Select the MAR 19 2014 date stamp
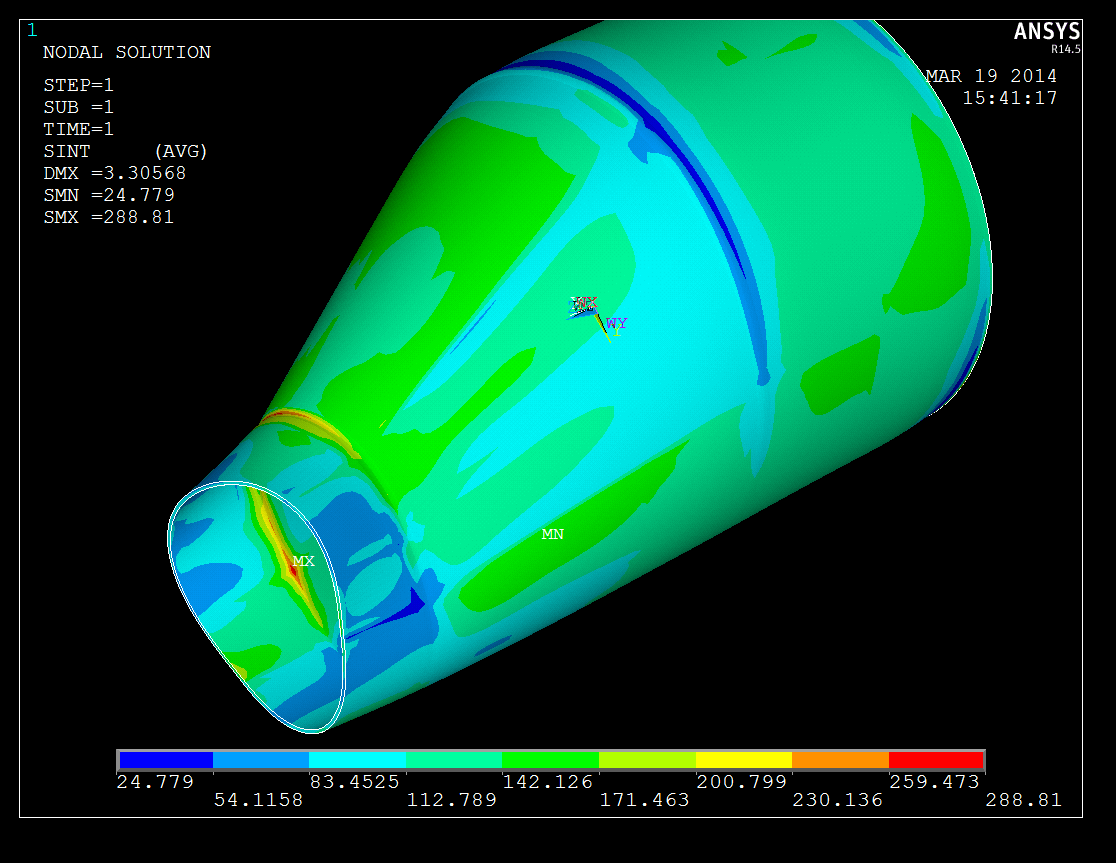Screen dimensions: 1116x863 tap(991, 76)
